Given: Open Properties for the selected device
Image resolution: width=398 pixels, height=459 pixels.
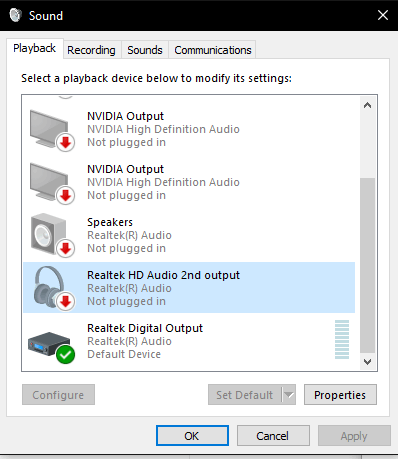Looking at the screenshot, I should pos(340,395).
